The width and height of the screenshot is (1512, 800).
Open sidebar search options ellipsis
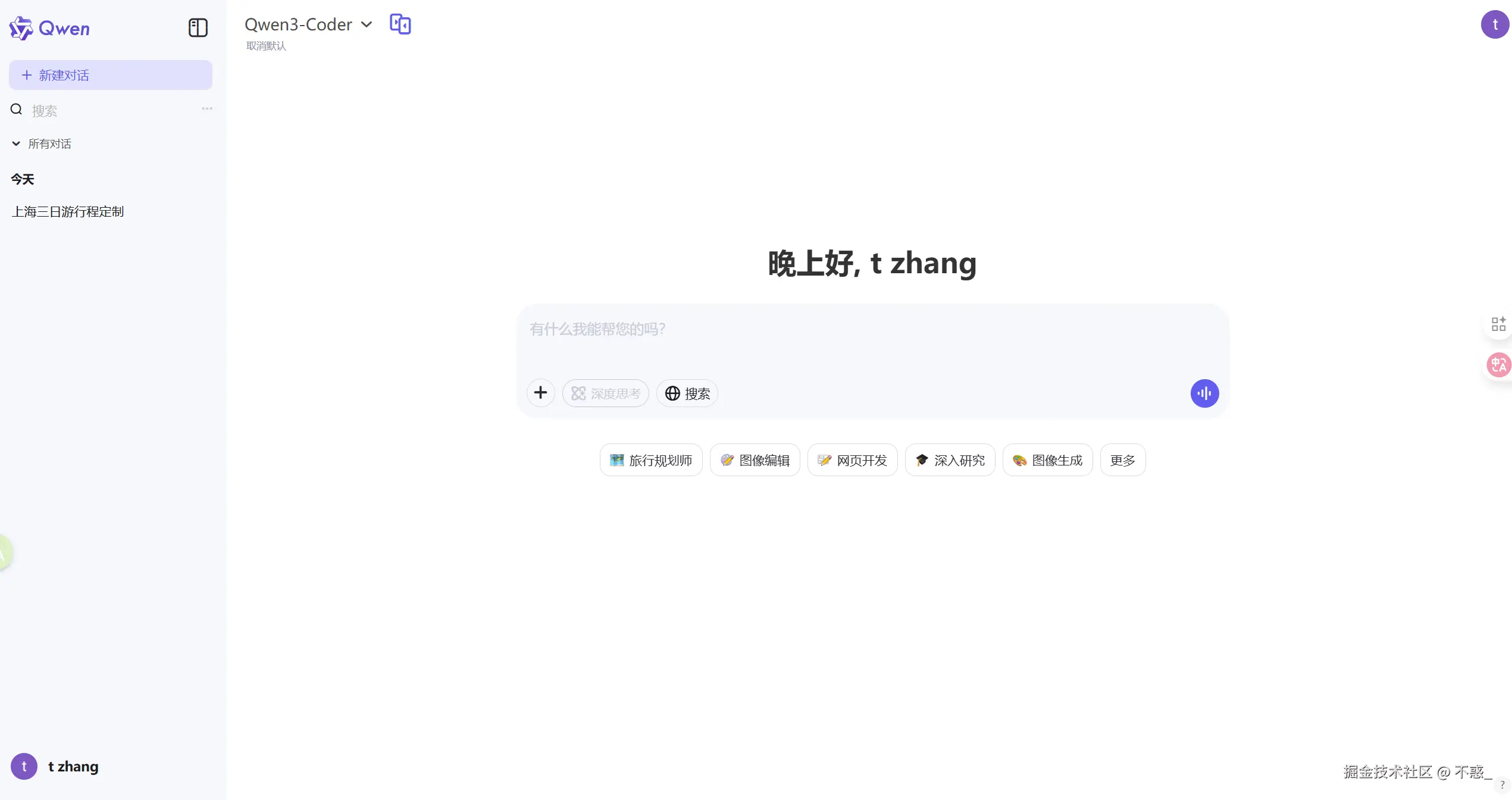[x=206, y=108]
